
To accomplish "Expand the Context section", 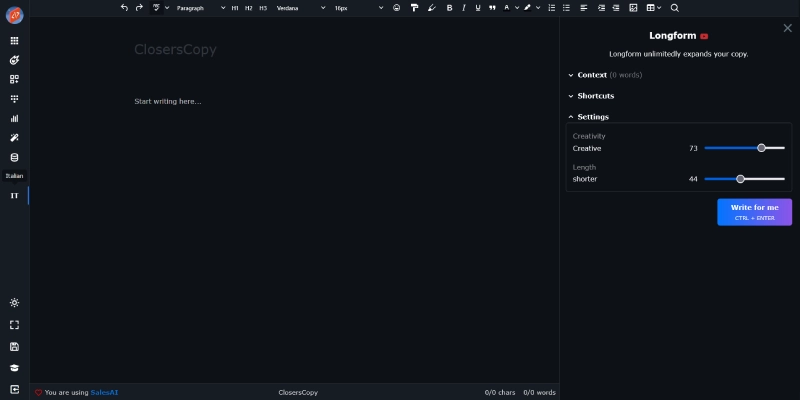I will (605, 75).
